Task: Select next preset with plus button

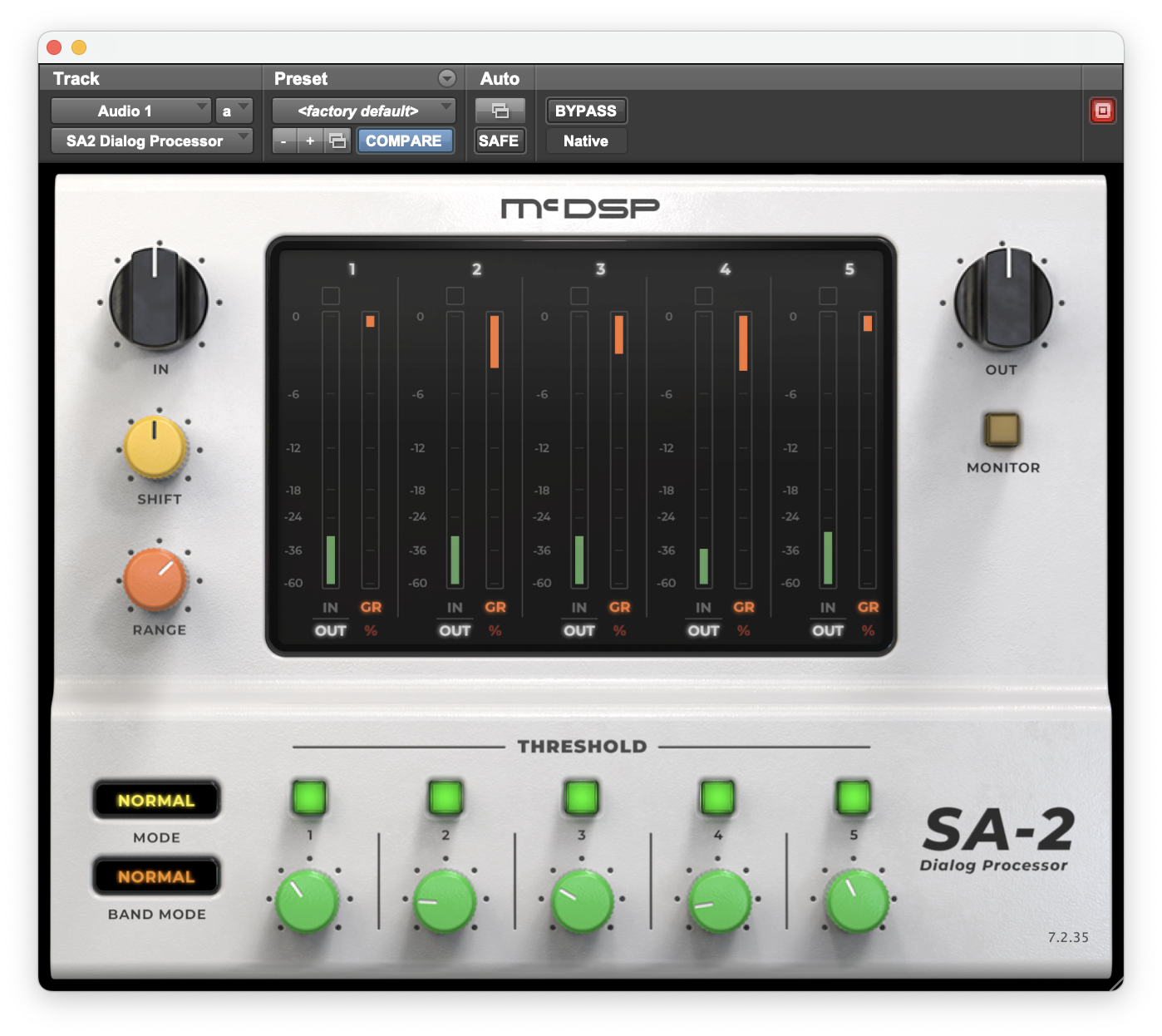Action: click(310, 141)
